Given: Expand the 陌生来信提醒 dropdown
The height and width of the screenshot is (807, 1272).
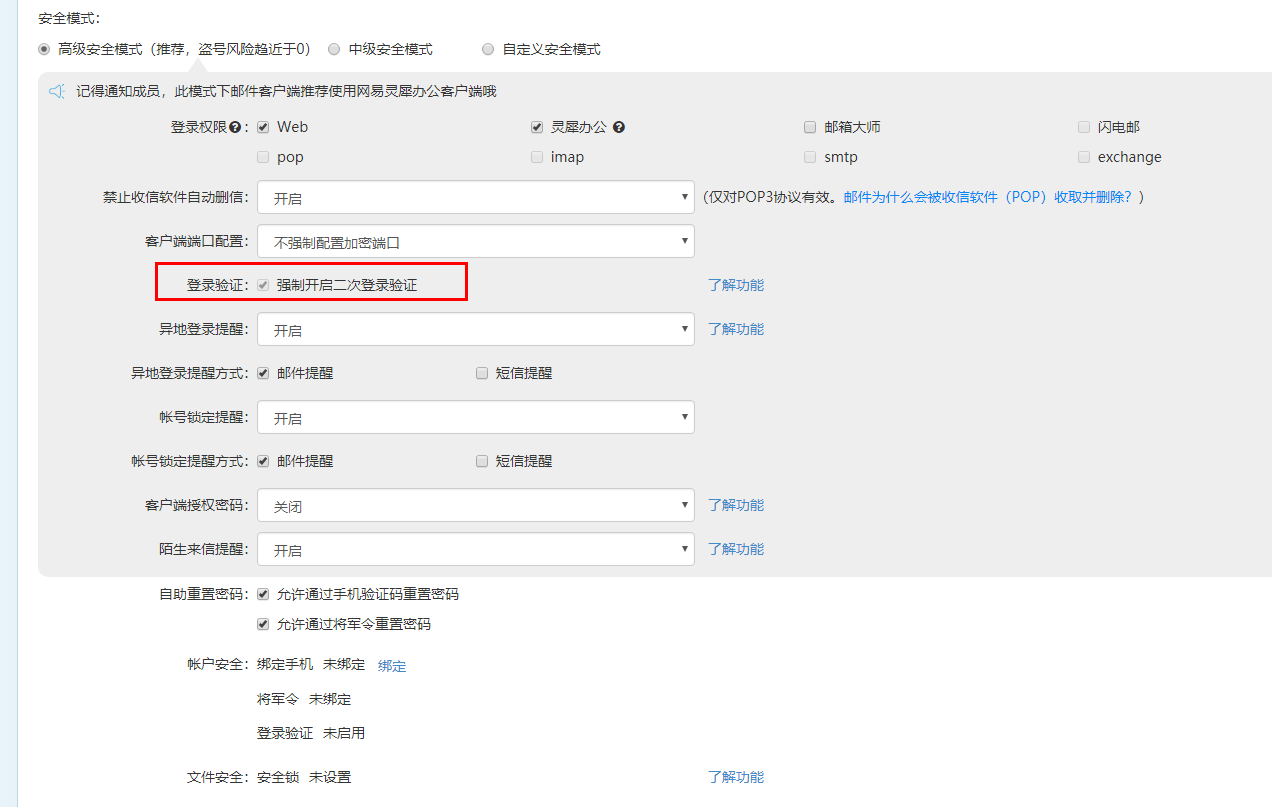Looking at the screenshot, I should [x=475, y=549].
